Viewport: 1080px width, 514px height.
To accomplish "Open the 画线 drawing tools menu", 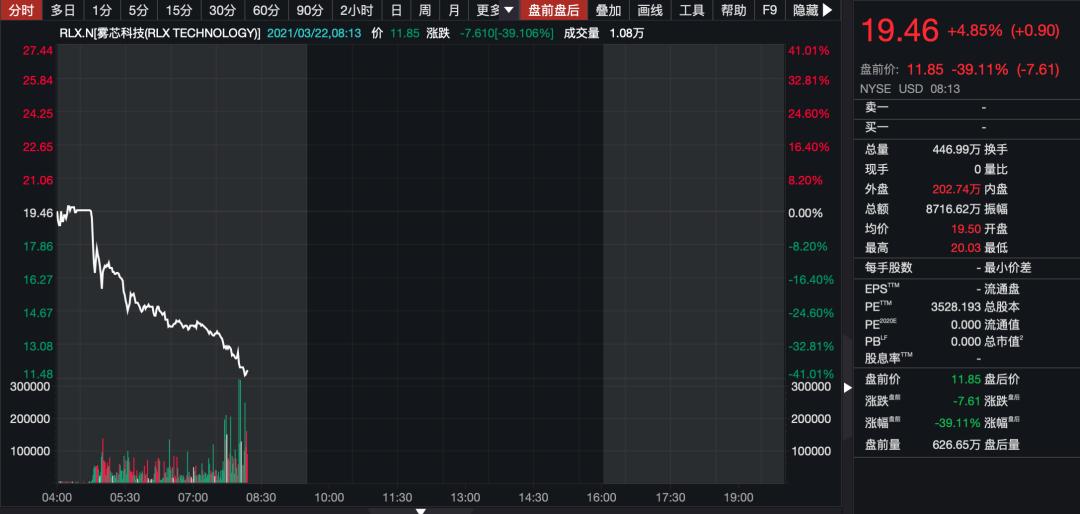I will pos(650,10).
